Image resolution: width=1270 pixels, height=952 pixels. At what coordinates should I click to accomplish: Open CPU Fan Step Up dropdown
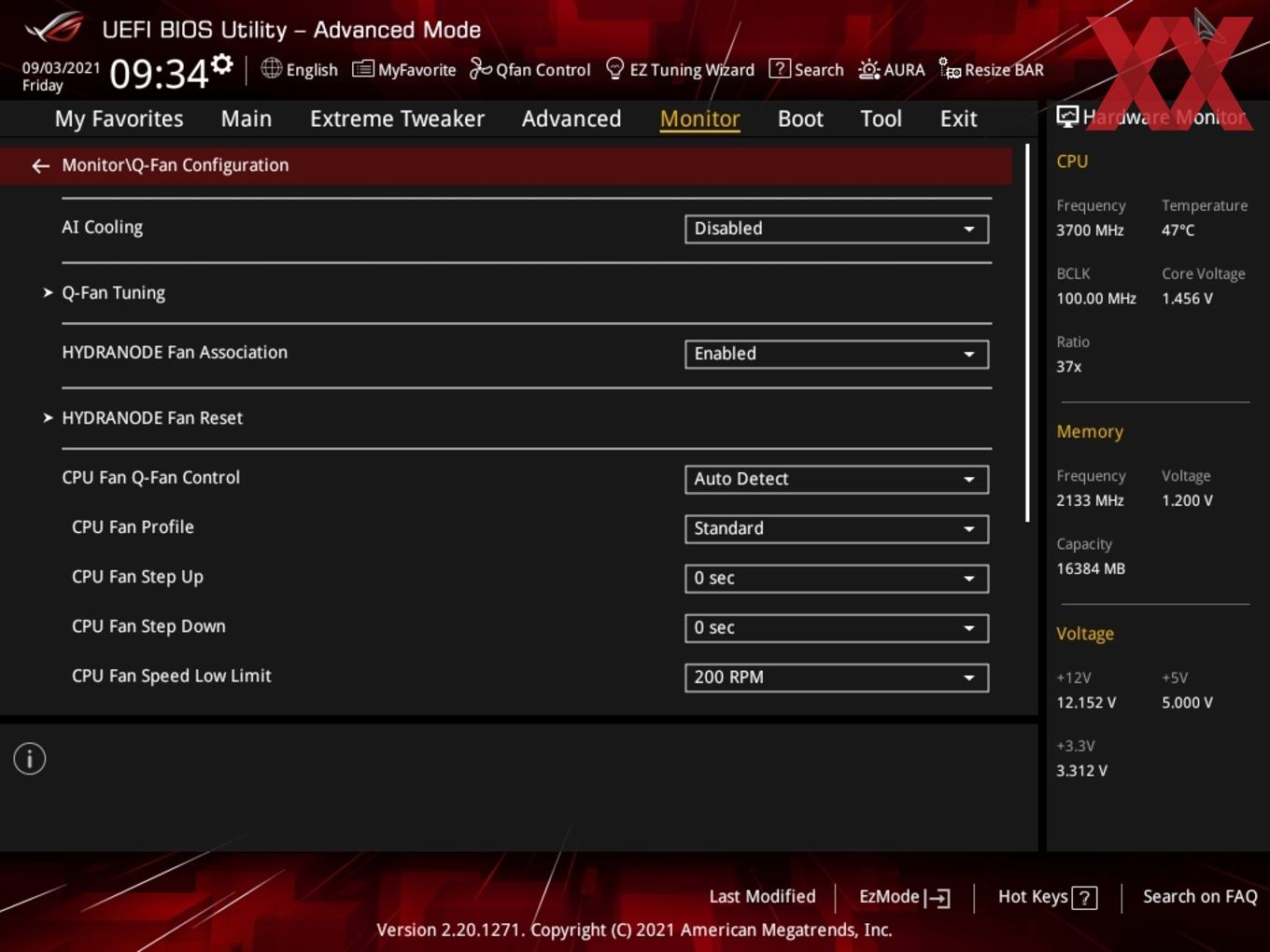(837, 579)
